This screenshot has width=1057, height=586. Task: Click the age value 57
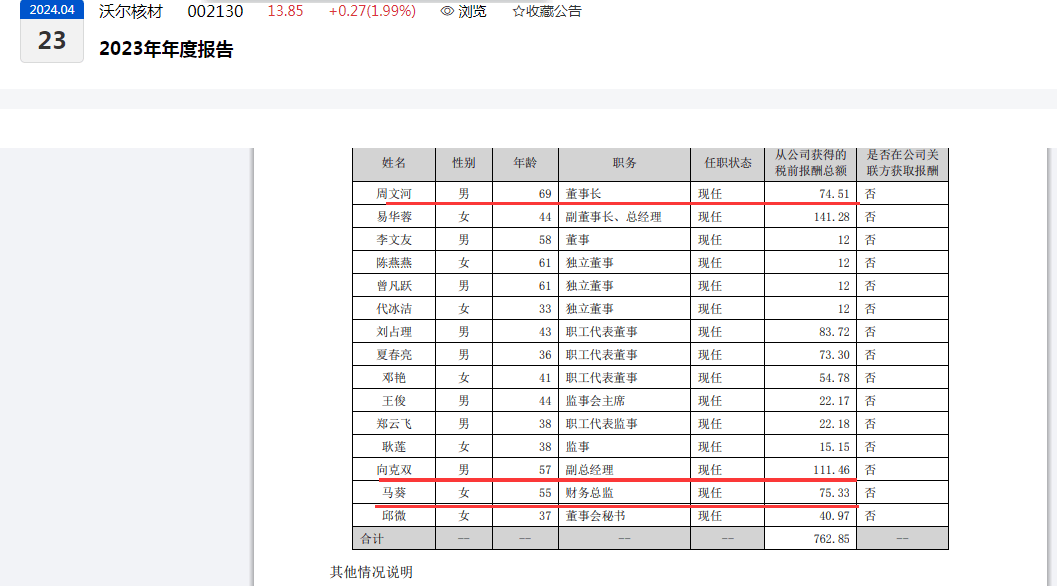(545, 470)
